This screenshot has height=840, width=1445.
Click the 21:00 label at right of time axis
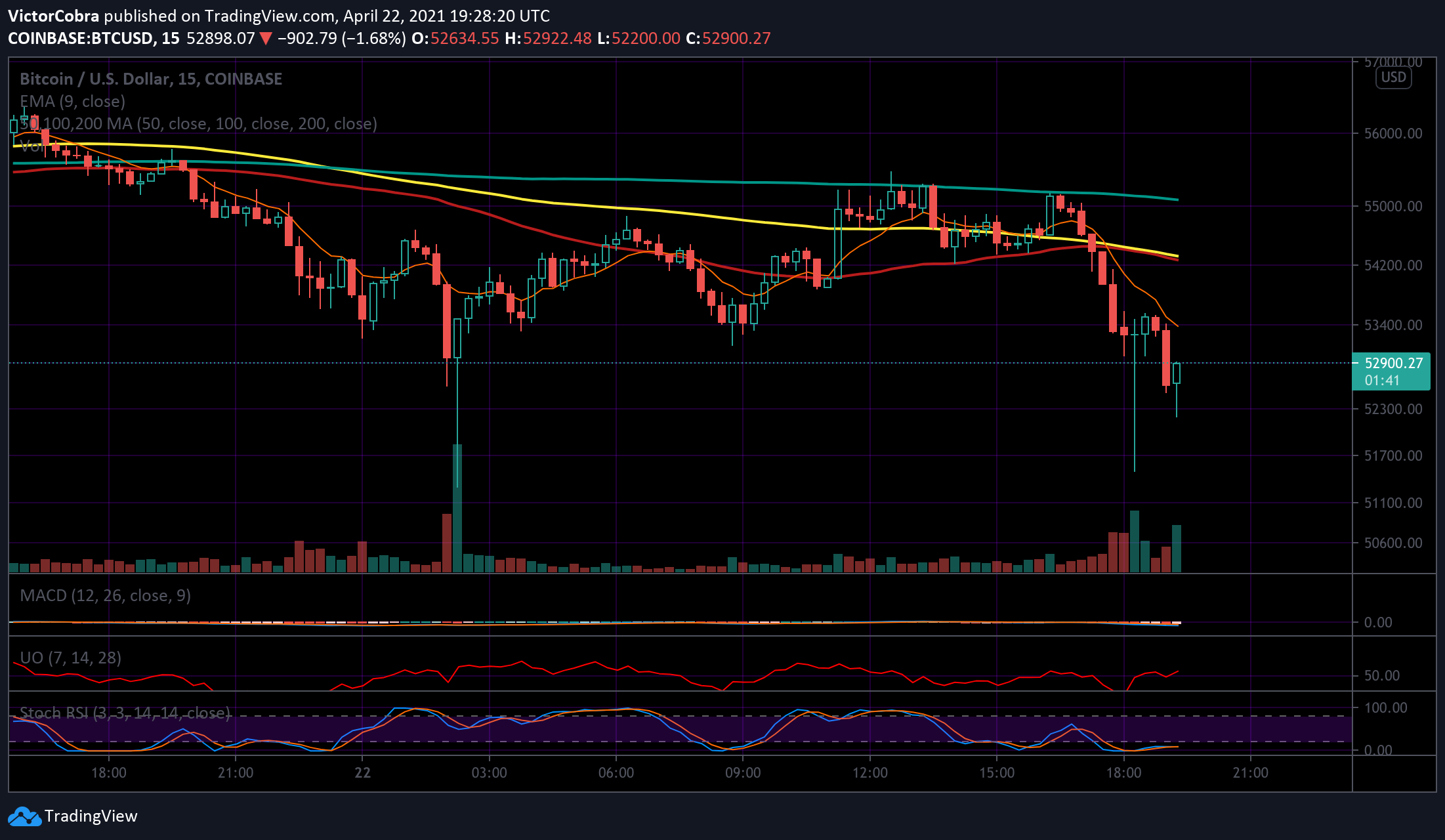(1251, 772)
